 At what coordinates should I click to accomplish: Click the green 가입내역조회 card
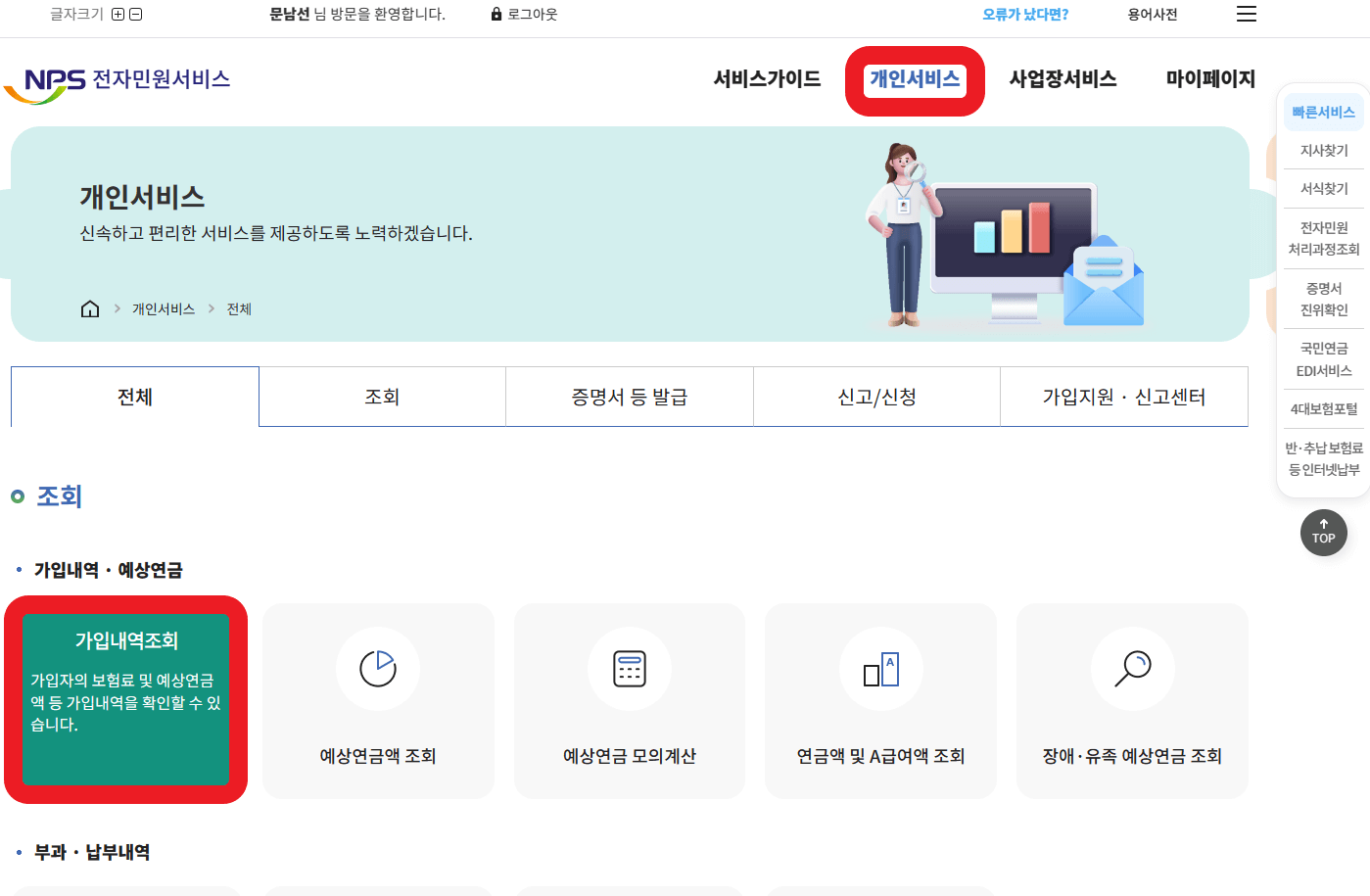point(126,700)
